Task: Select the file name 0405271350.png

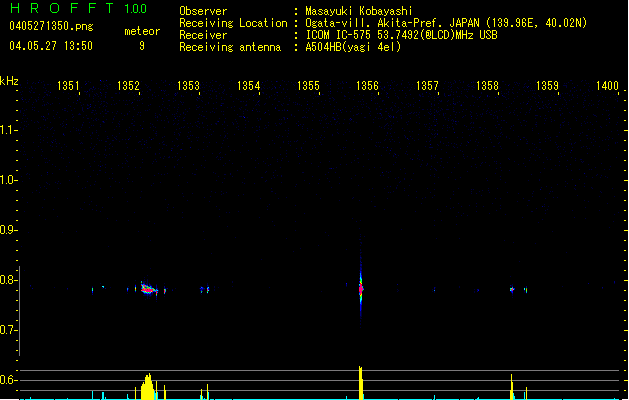Action: (51, 26)
